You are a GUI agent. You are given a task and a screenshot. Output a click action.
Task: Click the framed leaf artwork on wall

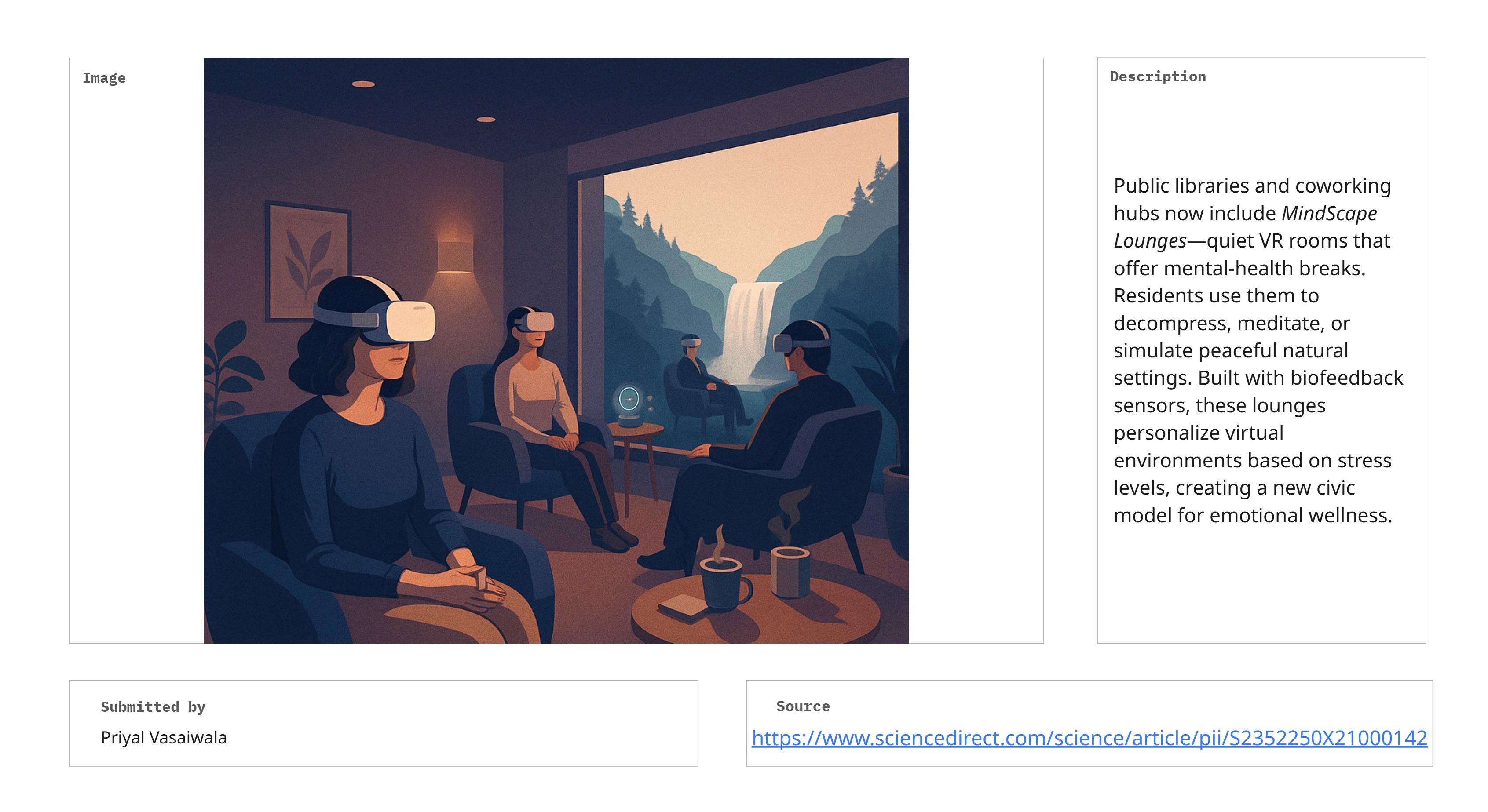[307, 260]
